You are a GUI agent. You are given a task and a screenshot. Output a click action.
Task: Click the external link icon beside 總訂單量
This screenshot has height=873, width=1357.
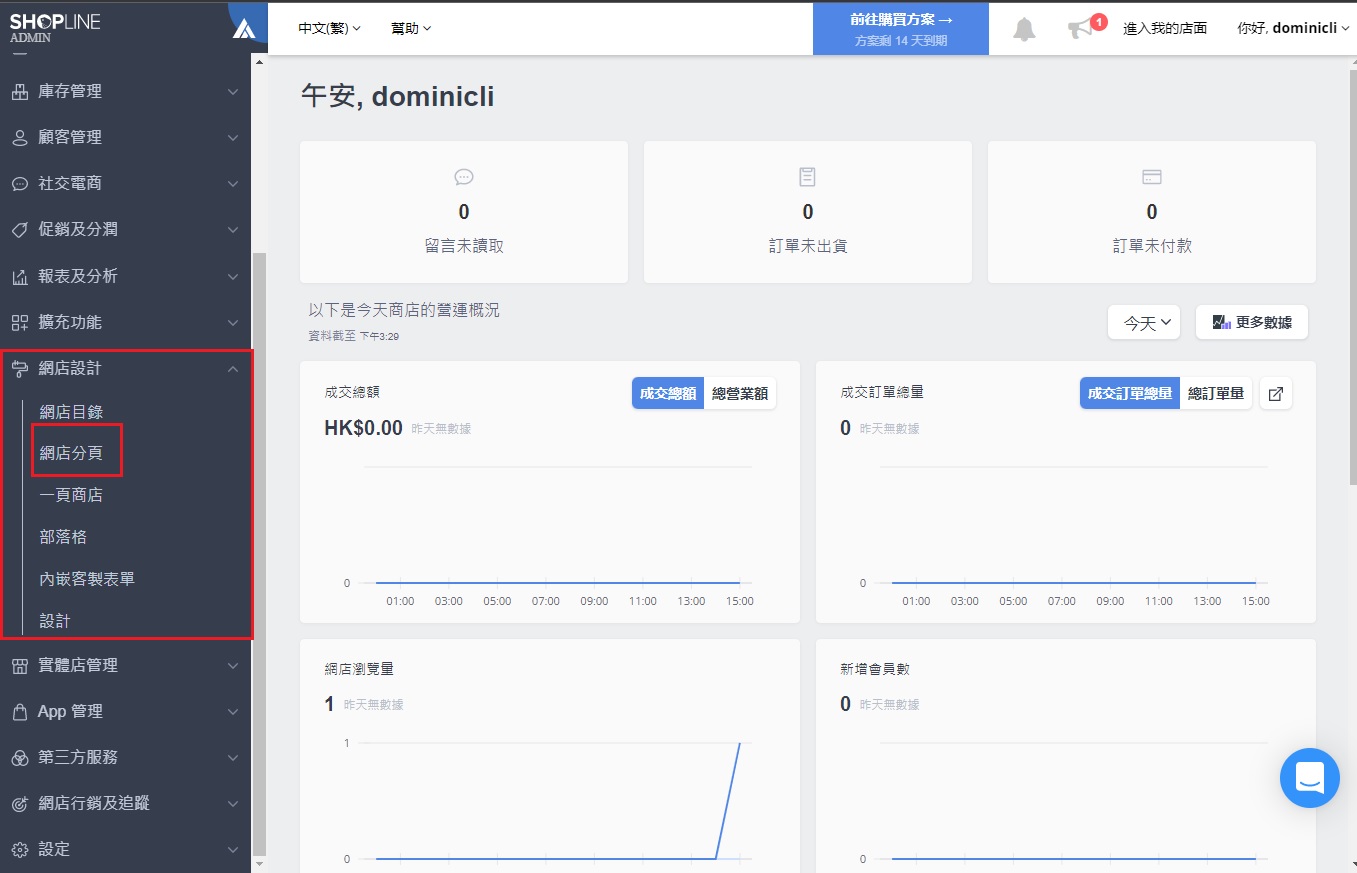1275,394
